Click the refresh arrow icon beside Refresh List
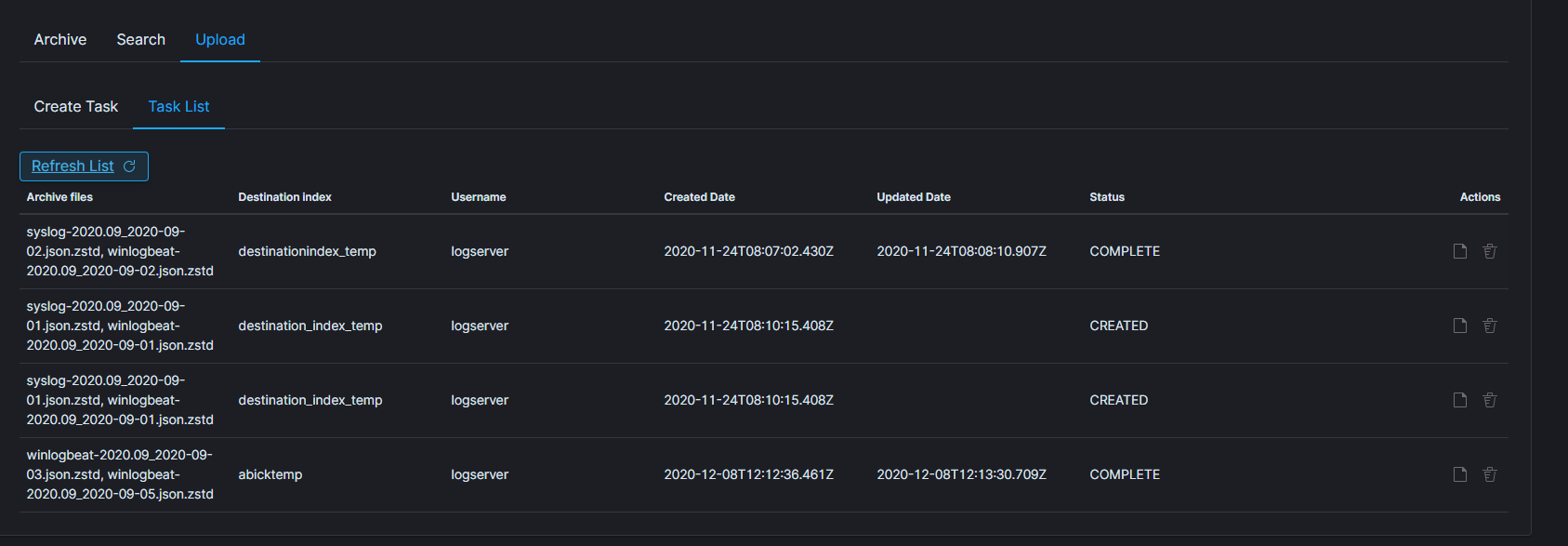Viewport: 1568px width, 546px height. click(x=130, y=166)
